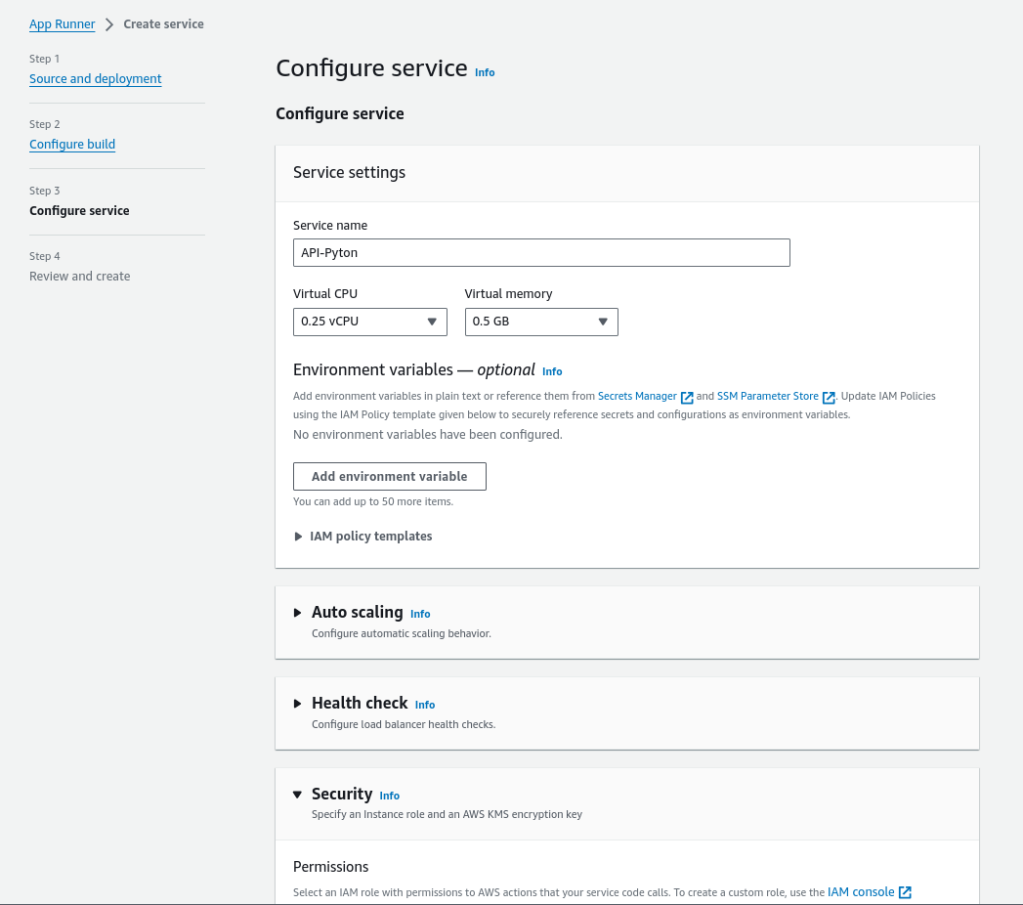Click the breadcrumb chevron separator icon
This screenshot has height=905, width=1023.
pos(109,24)
